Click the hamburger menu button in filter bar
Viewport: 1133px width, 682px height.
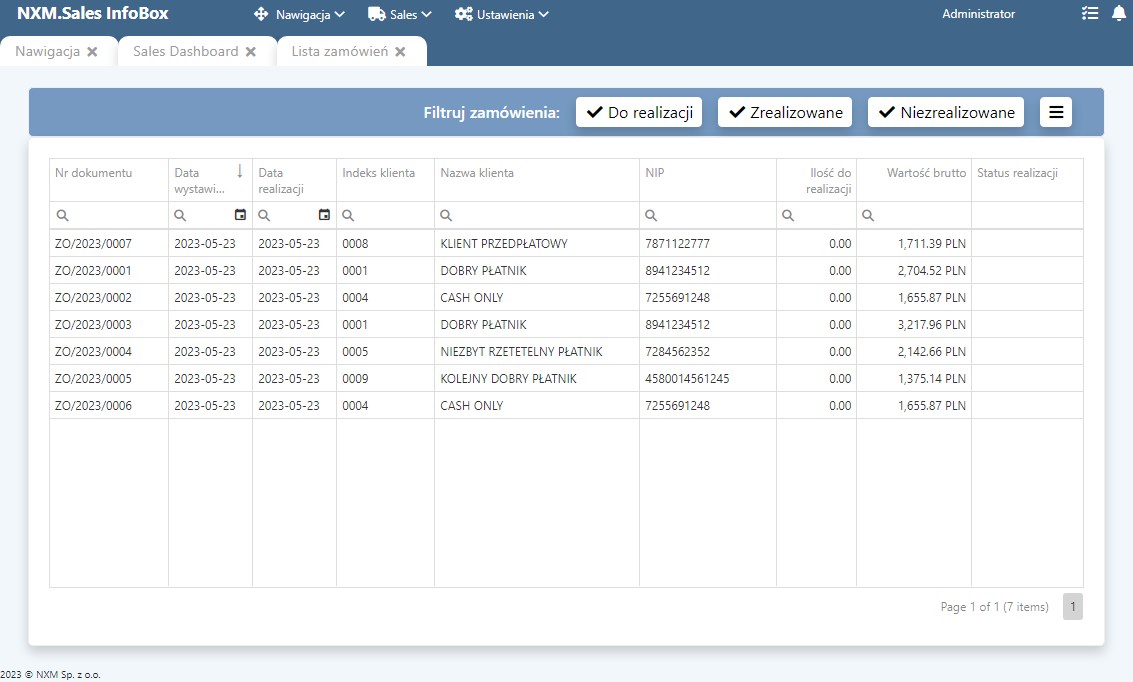[x=1056, y=112]
